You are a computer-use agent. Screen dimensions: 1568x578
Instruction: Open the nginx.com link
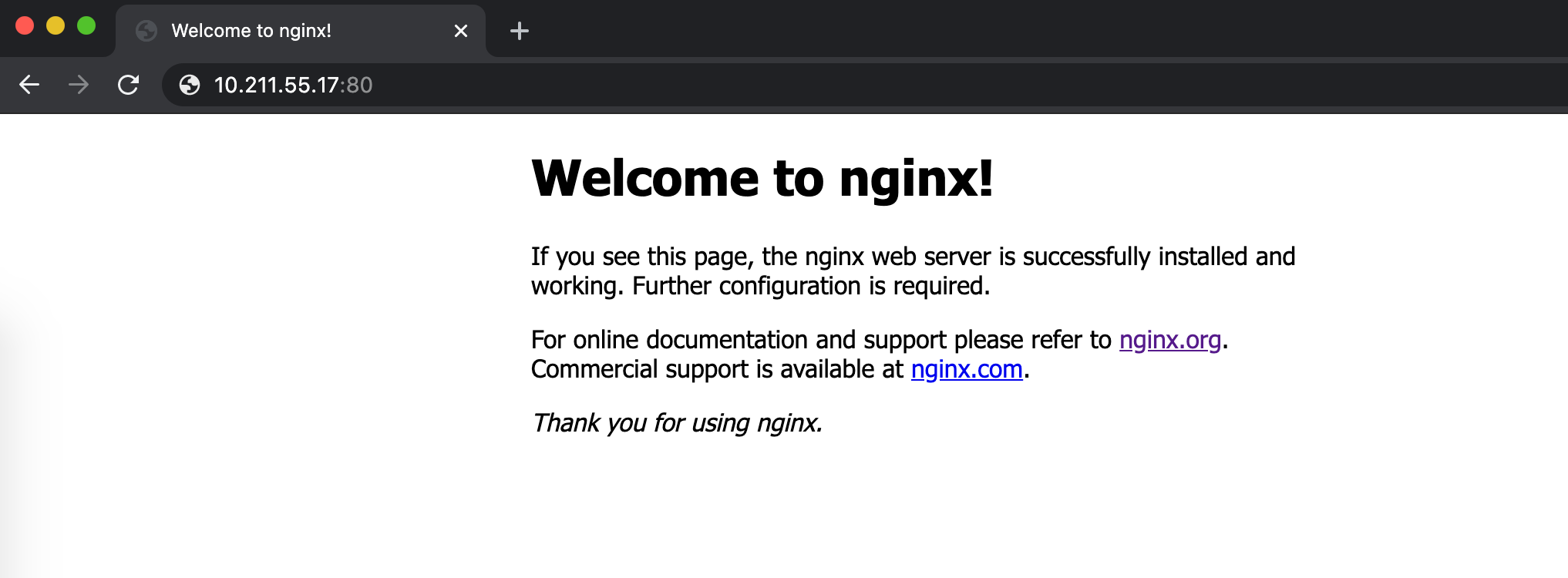(x=967, y=369)
